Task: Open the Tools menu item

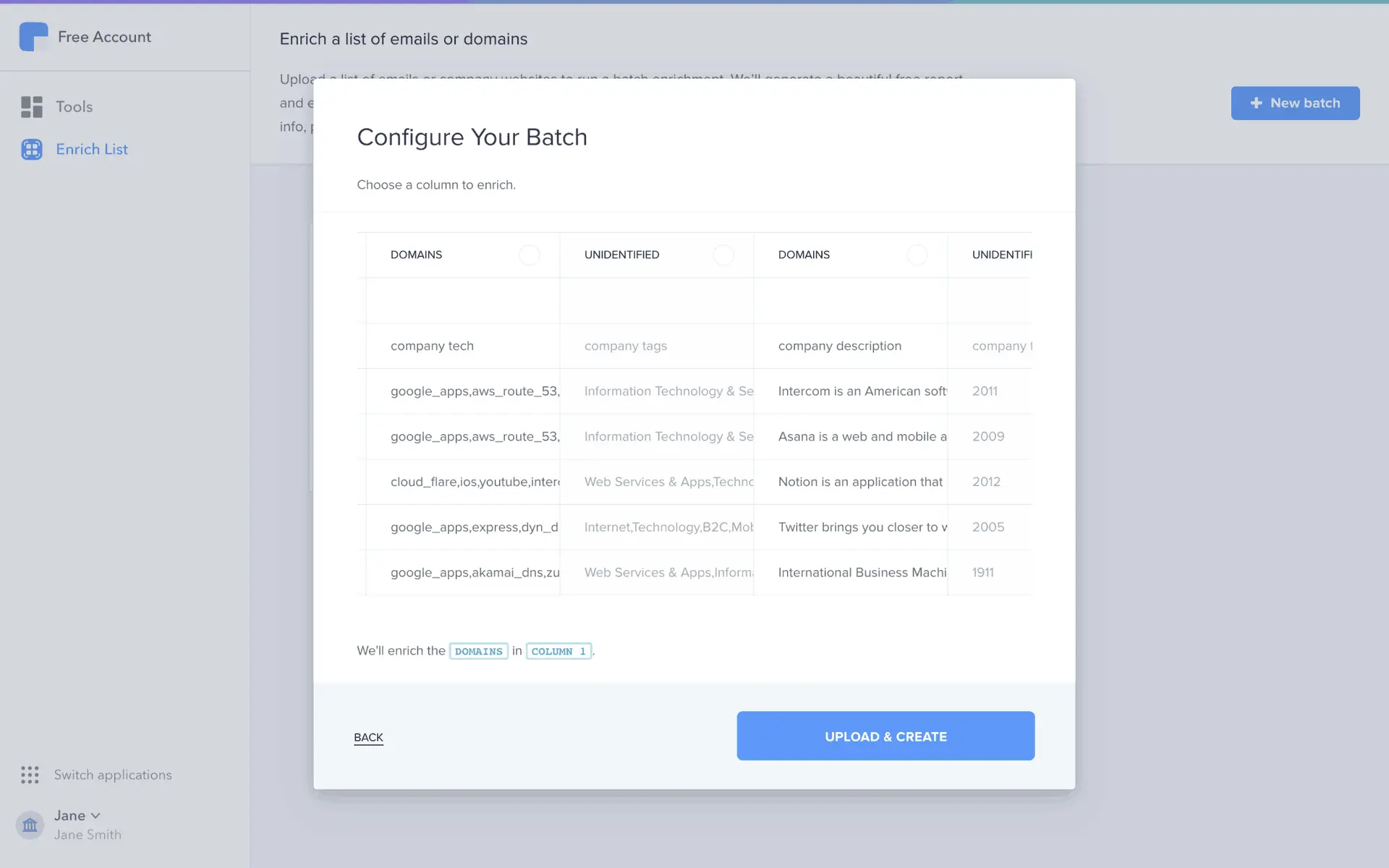Action: (74, 107)
